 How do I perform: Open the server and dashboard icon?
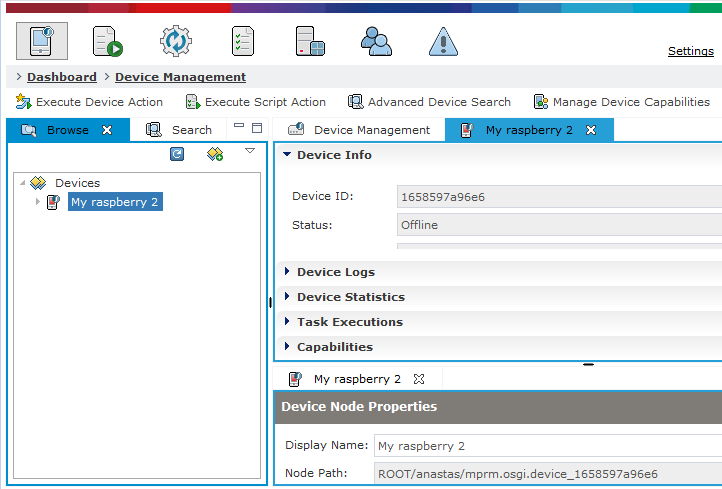pyautogui.click(x=310, y=41)
